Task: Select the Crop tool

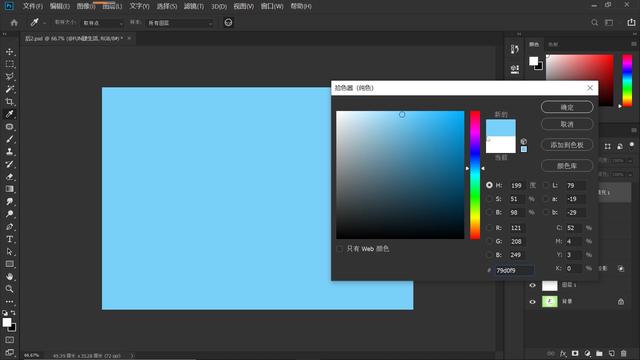Action: [x=9, y=102]
